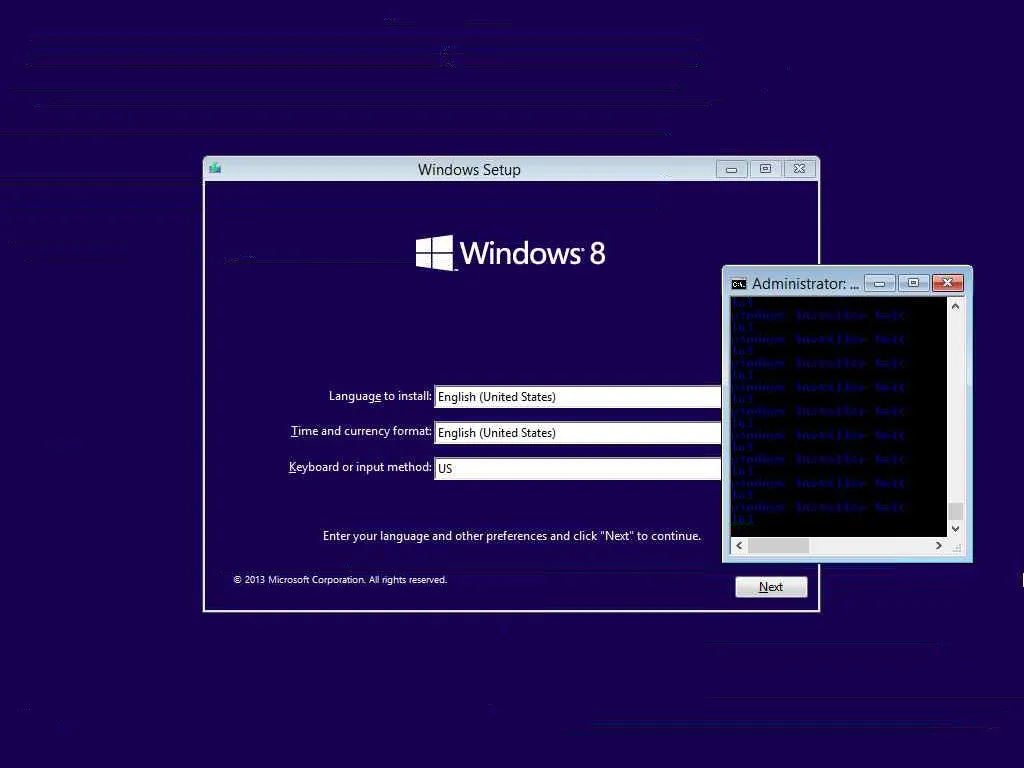Viewport: 1024px width, 768px height.
Task: Open the Language to install dropdown
Action: (578, 396)
